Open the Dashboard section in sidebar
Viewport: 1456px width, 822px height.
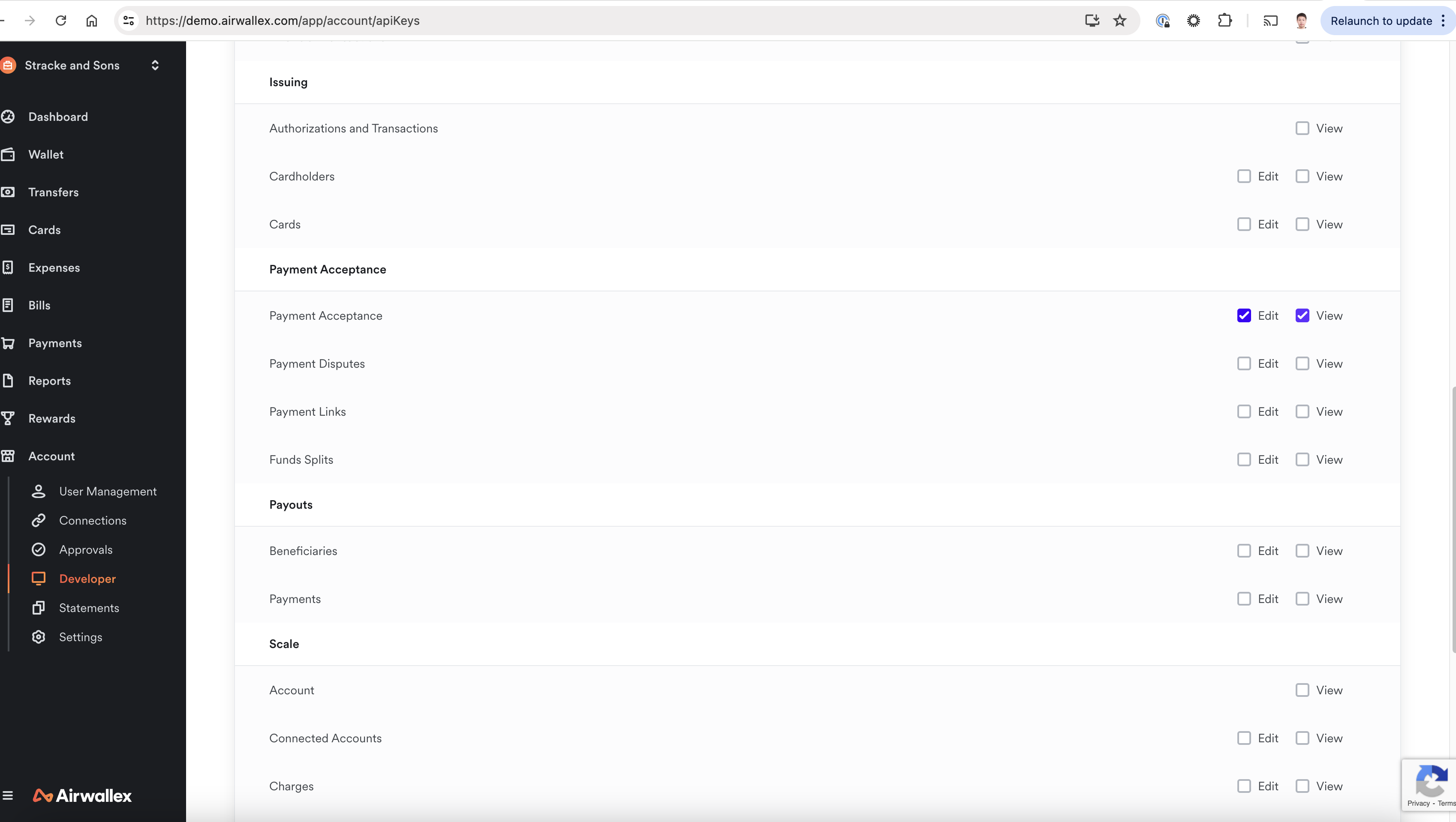pos(57,117)
